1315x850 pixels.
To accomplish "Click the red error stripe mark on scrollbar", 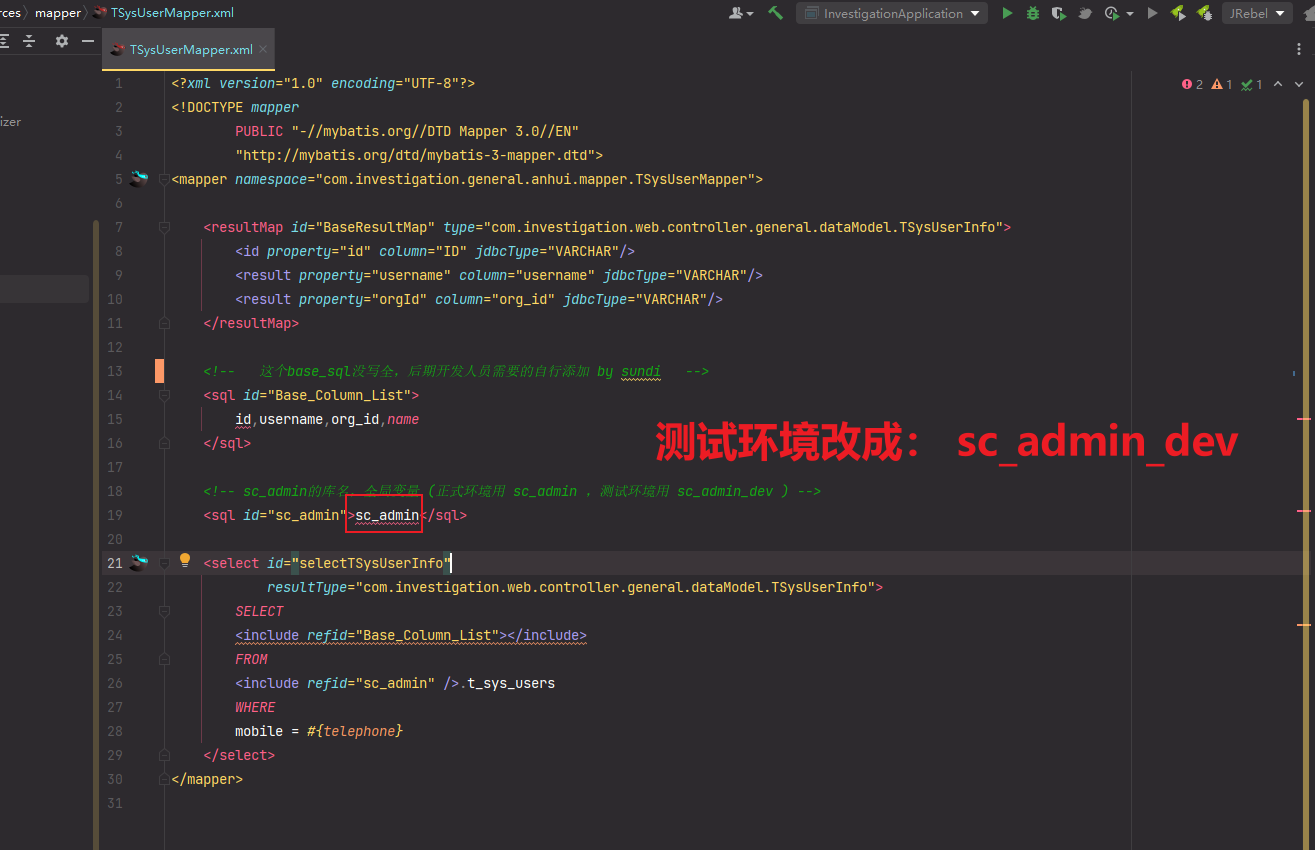I will tap(1303, 419).
